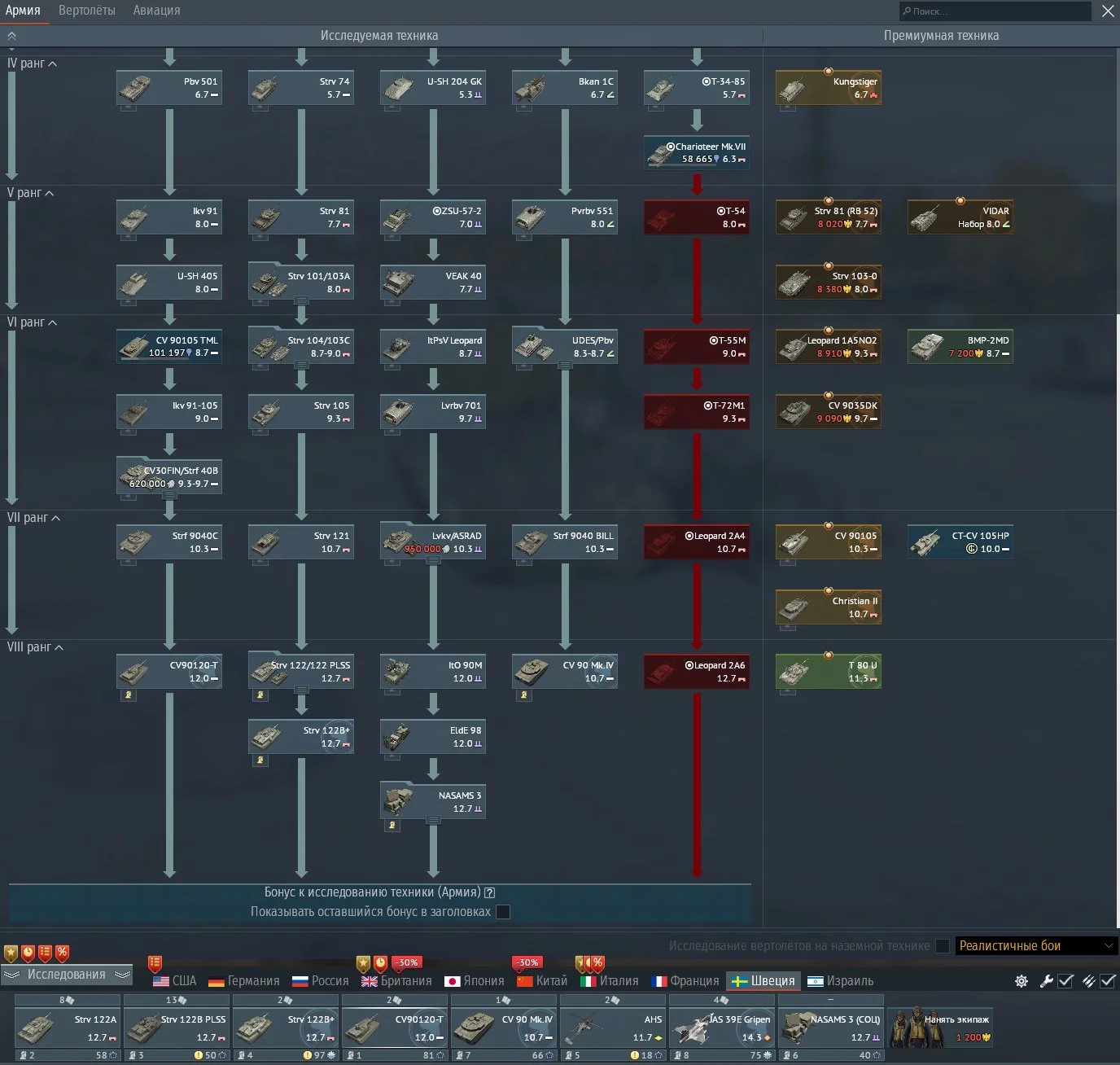Enable showing remaining bonus in headers

pos(503,912)
